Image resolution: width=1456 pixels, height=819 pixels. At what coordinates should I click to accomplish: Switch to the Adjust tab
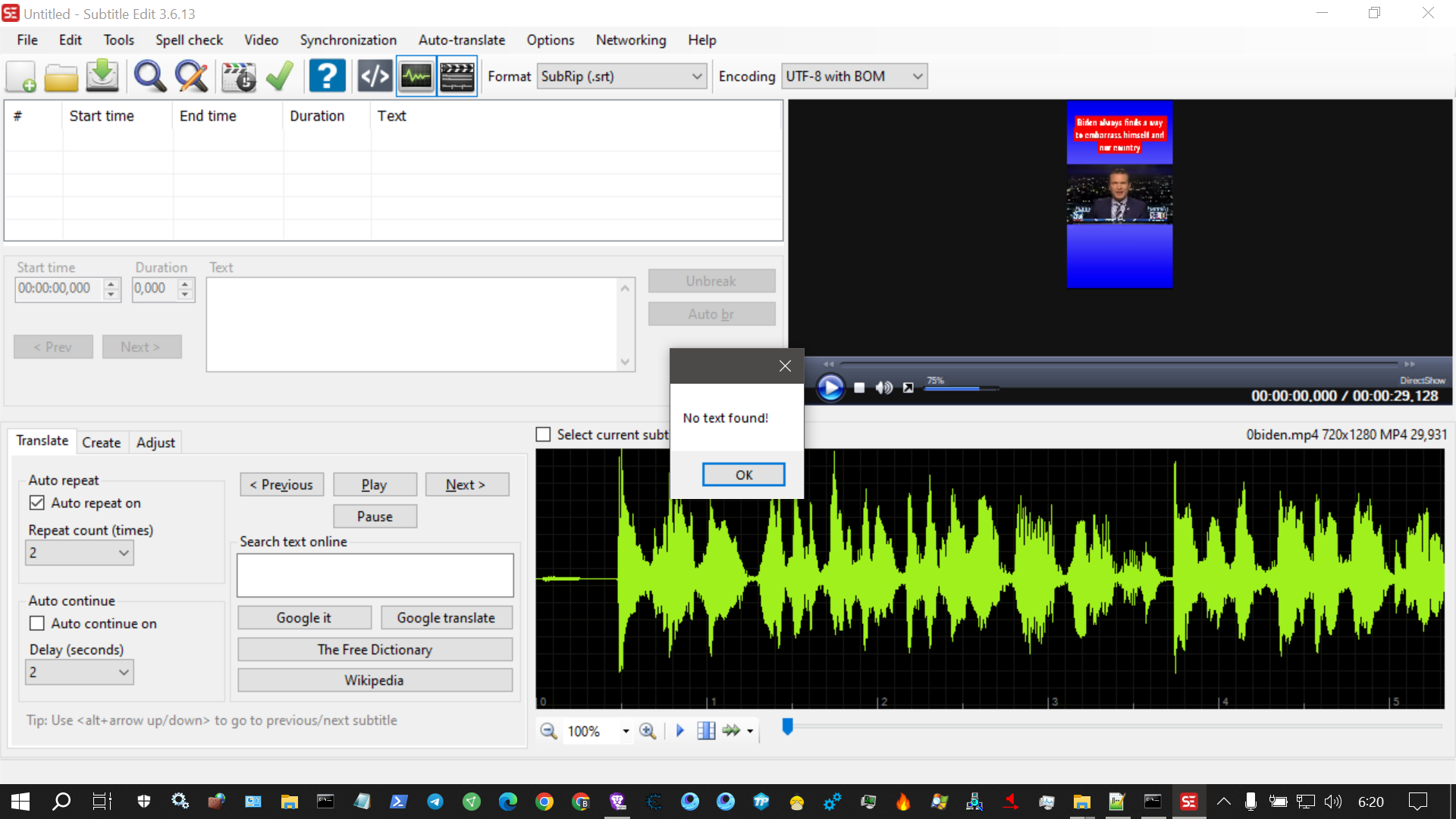click(155, 442)
